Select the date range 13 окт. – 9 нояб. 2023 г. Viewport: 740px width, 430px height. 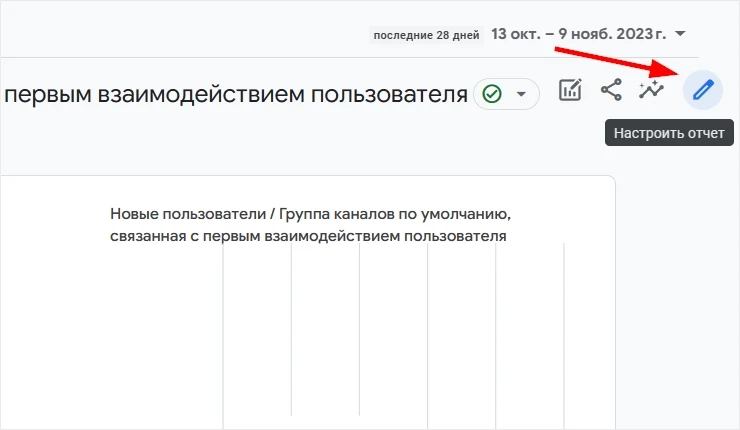579,34
